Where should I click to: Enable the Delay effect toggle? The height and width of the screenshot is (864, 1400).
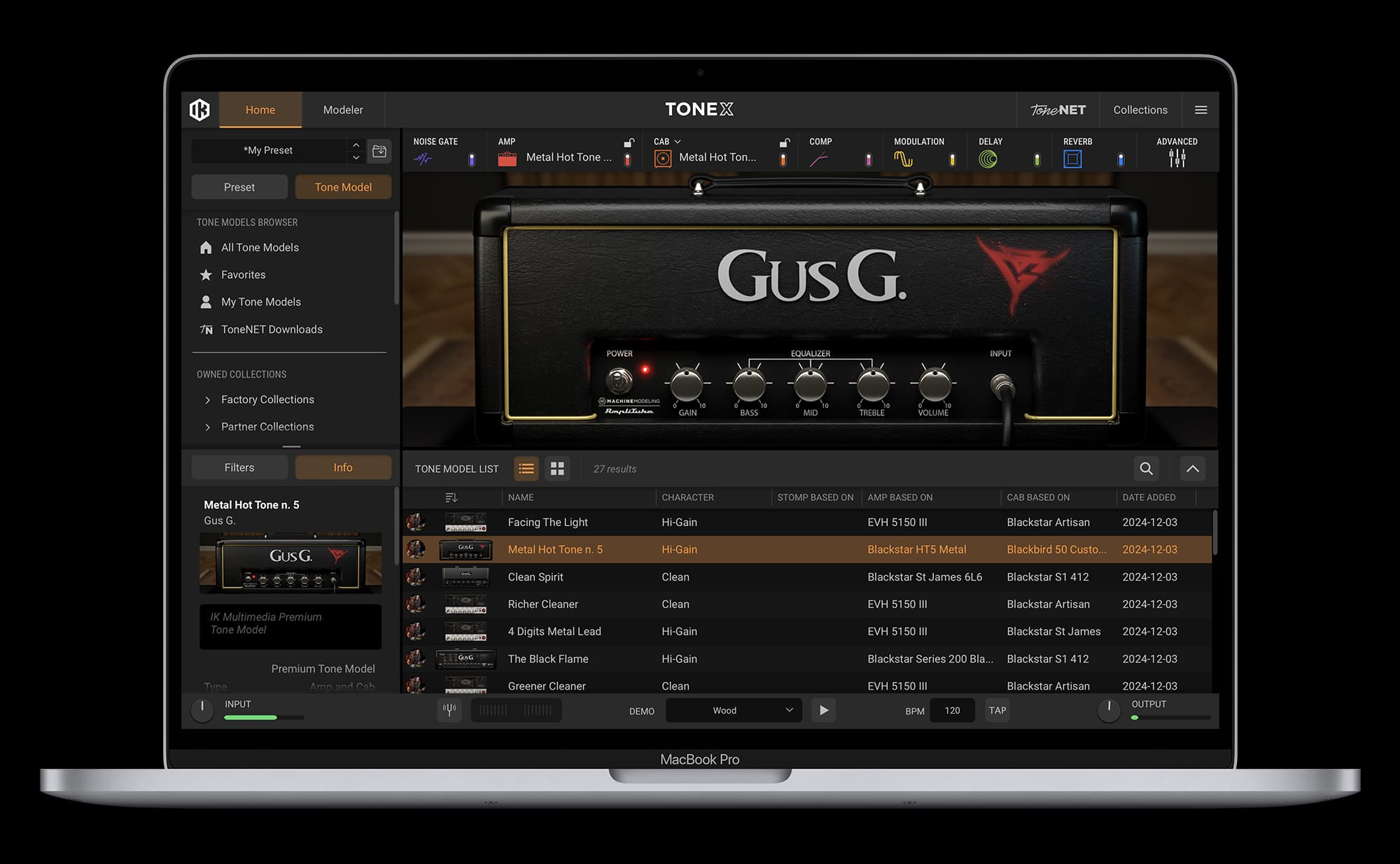pos(1036,160)
